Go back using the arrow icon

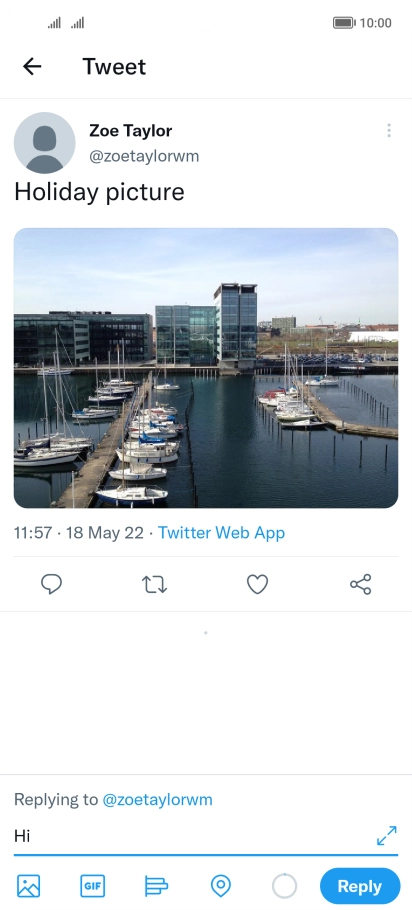point(32,67)
